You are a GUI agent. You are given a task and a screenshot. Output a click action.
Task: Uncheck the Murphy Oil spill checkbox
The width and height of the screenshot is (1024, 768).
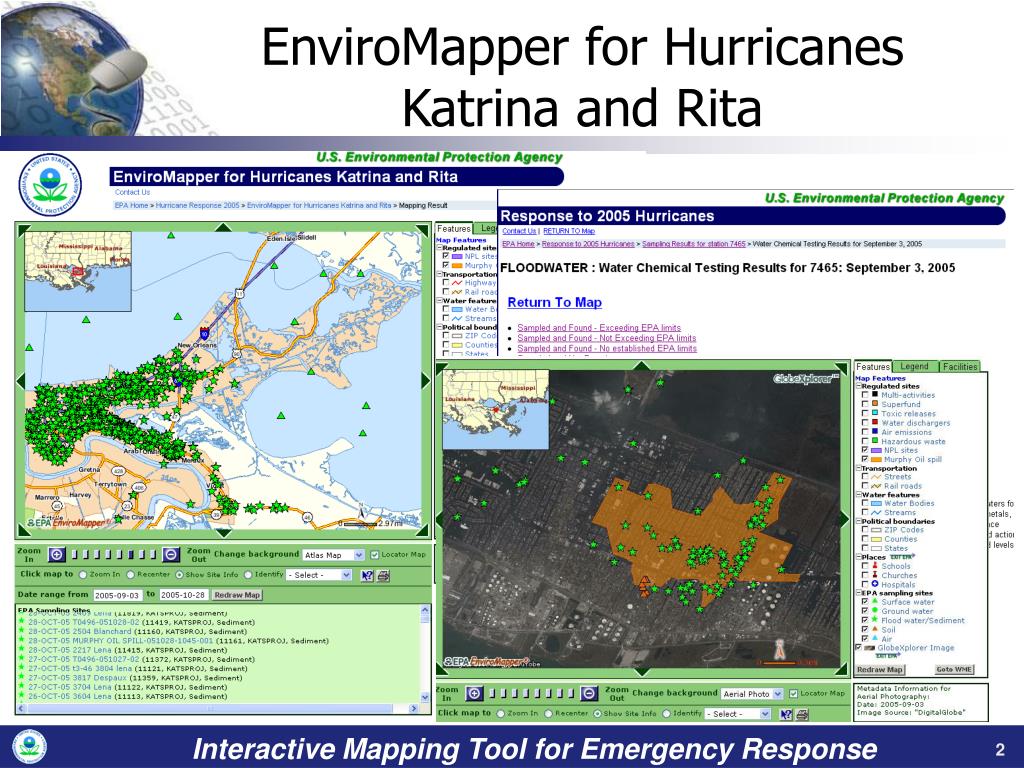865,459
